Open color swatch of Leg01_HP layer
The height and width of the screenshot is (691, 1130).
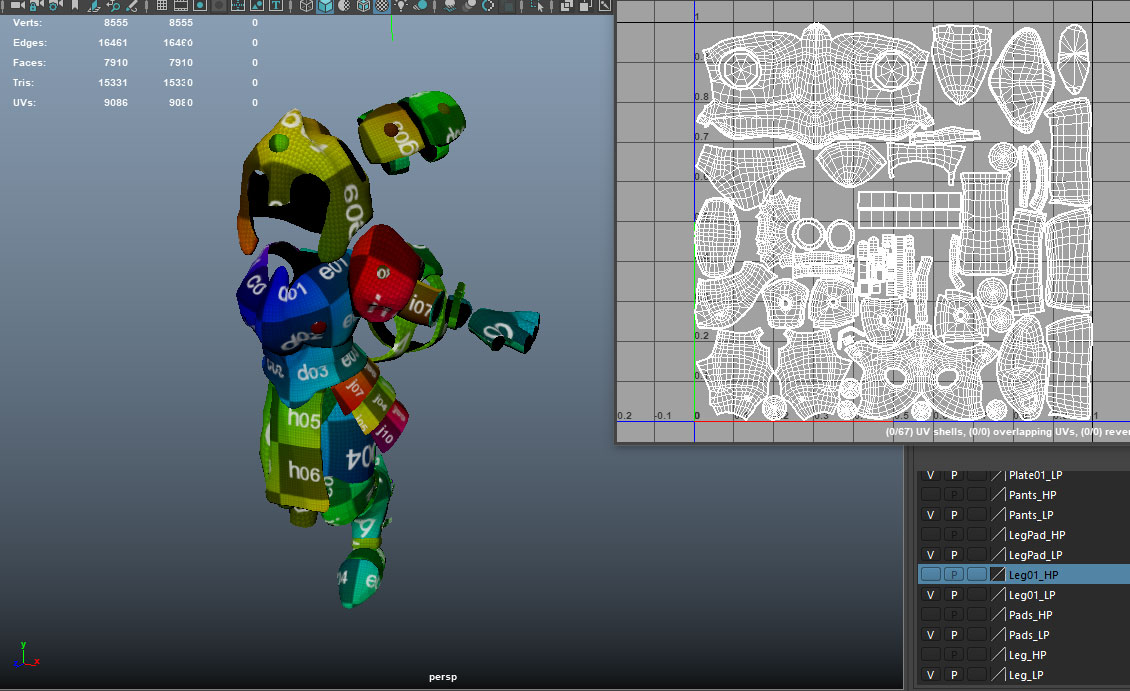pos(998,574)
